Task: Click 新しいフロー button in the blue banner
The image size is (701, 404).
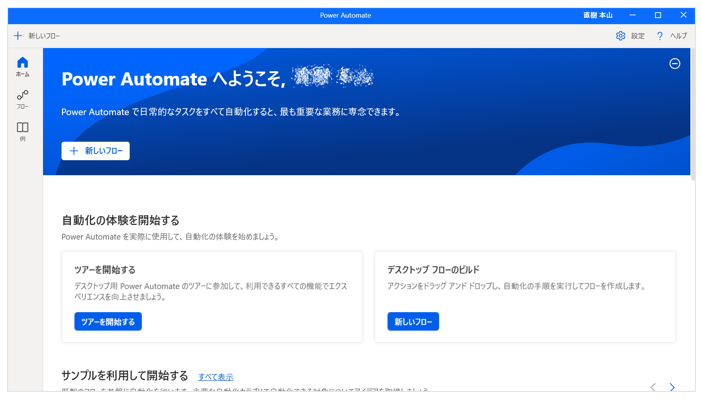Action: pyautogui.click(x=96, y=151)
